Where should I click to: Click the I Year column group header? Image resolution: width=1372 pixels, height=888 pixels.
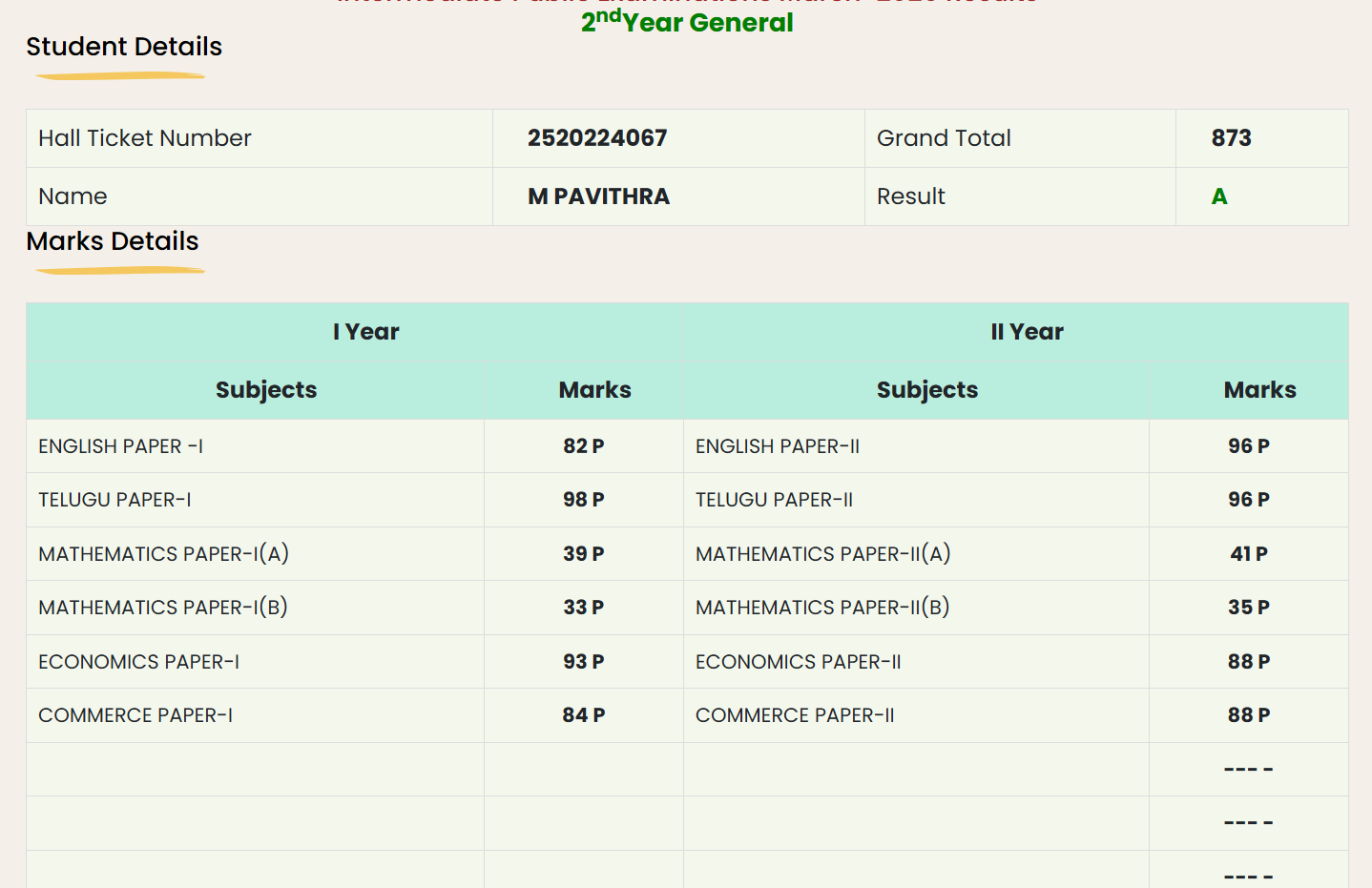(x=365, y=332)
